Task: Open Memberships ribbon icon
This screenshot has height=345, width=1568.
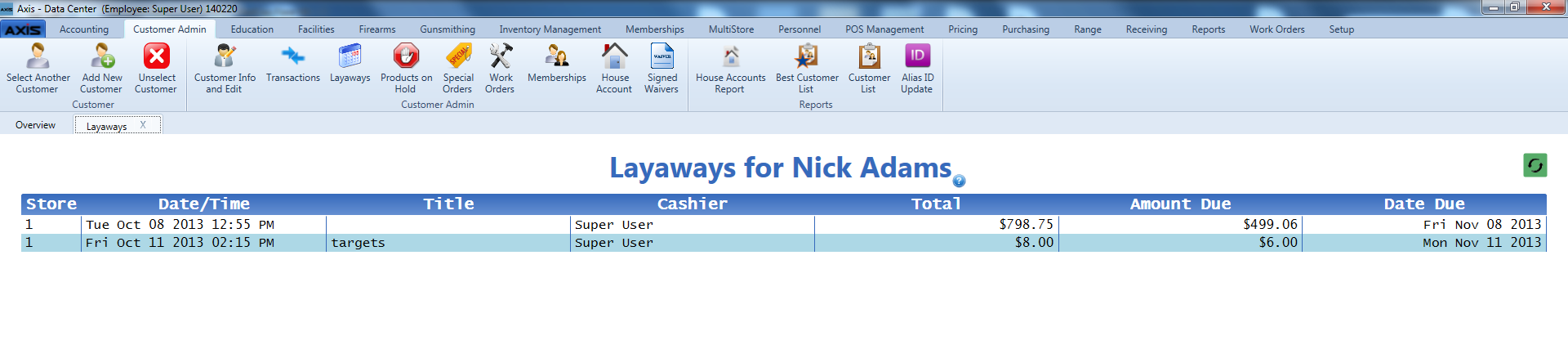Action: pos(556,64)
